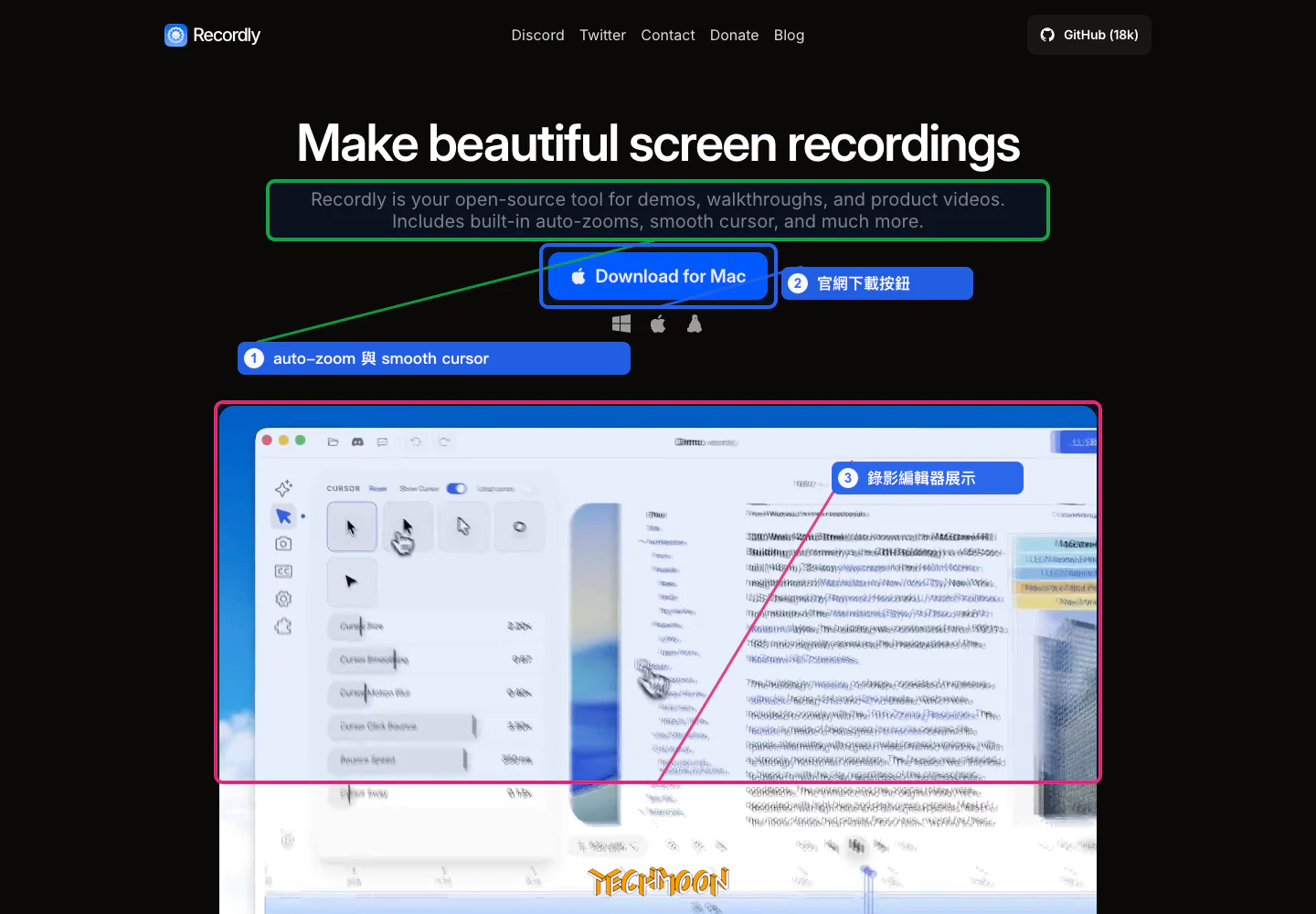Open the Discord link in navigation
The height and width of the screenshot is (914, 1316).
coord(537,35)
